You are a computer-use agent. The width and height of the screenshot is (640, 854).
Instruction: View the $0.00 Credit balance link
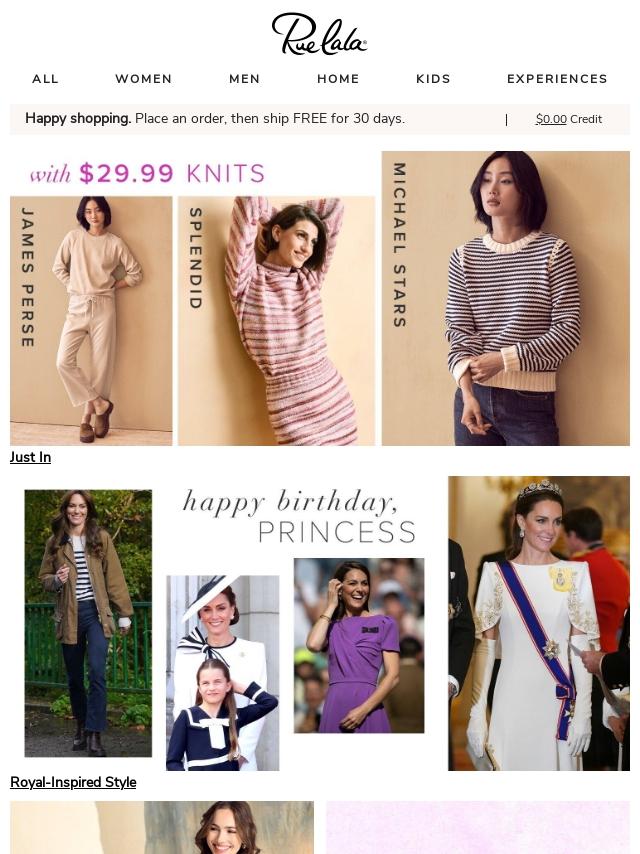click(569, 119)
